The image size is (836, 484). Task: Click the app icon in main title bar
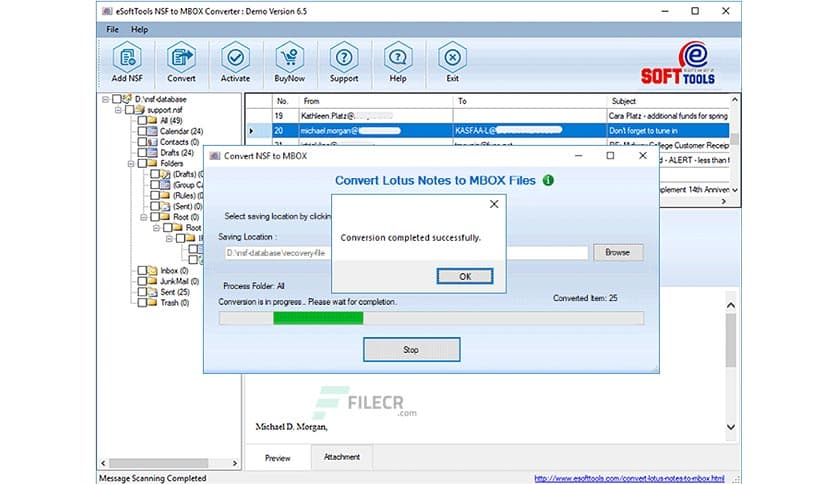107,11
